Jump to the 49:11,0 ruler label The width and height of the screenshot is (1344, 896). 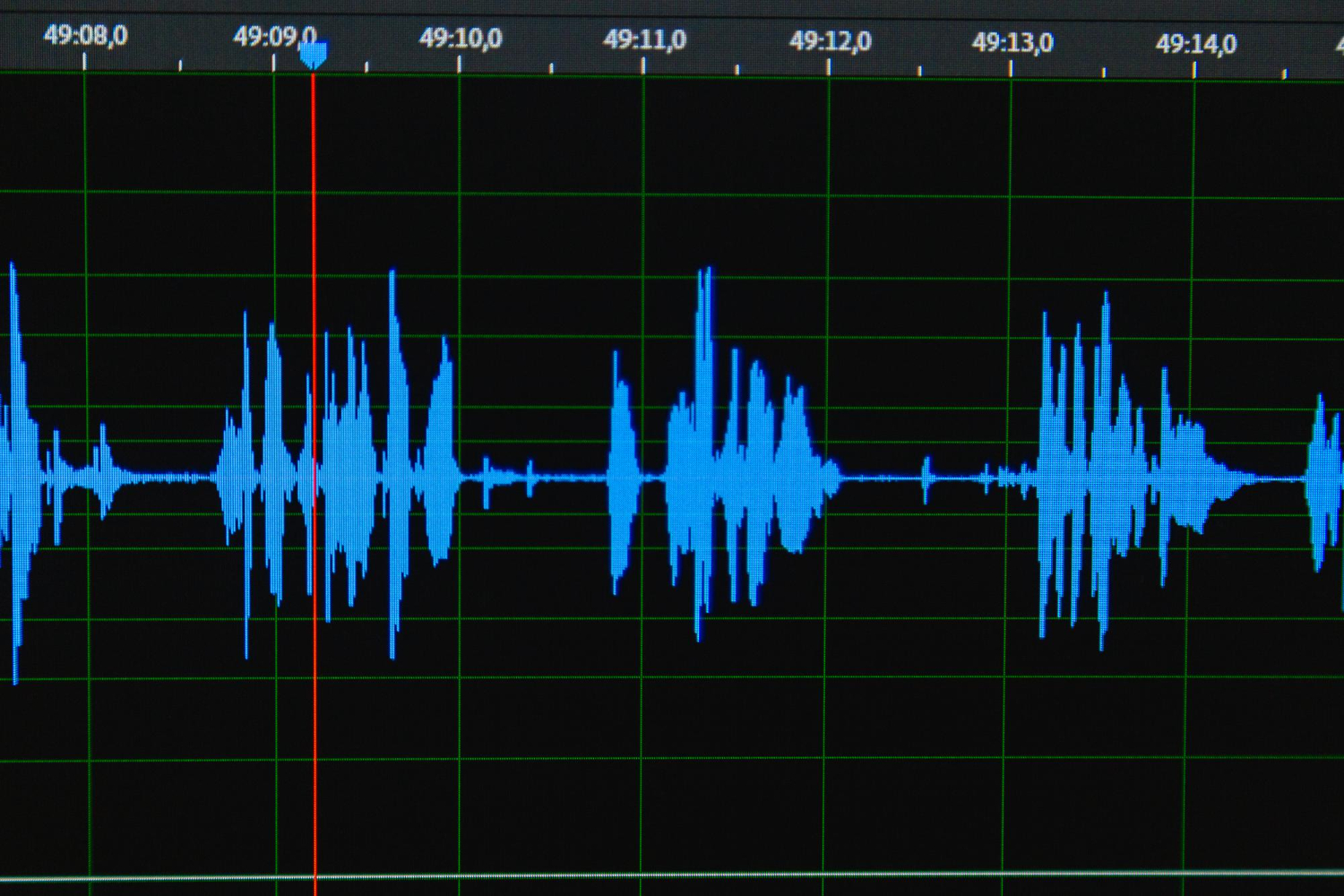point(644,40)
